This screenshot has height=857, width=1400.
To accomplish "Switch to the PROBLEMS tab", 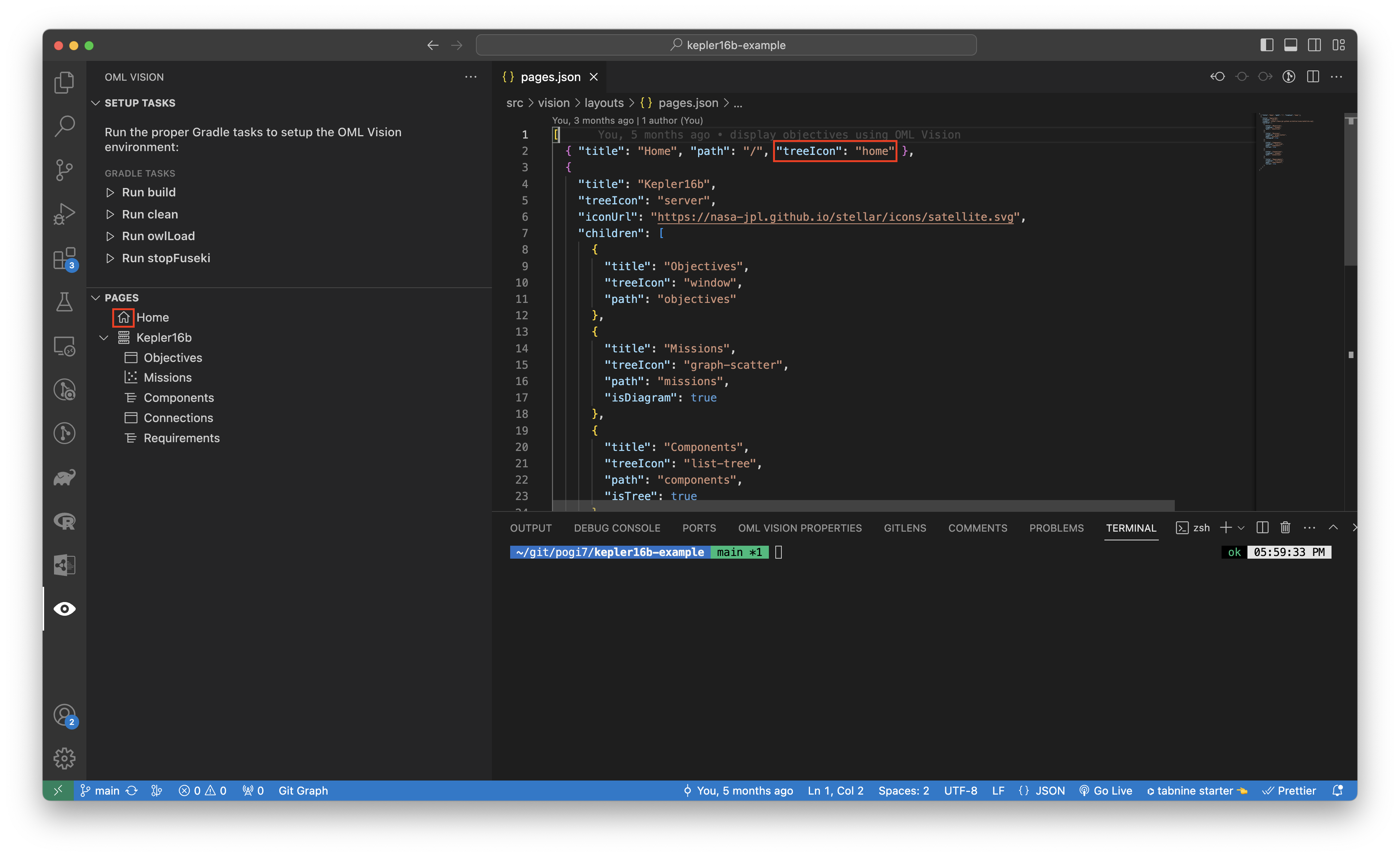I will (1056, 528).
